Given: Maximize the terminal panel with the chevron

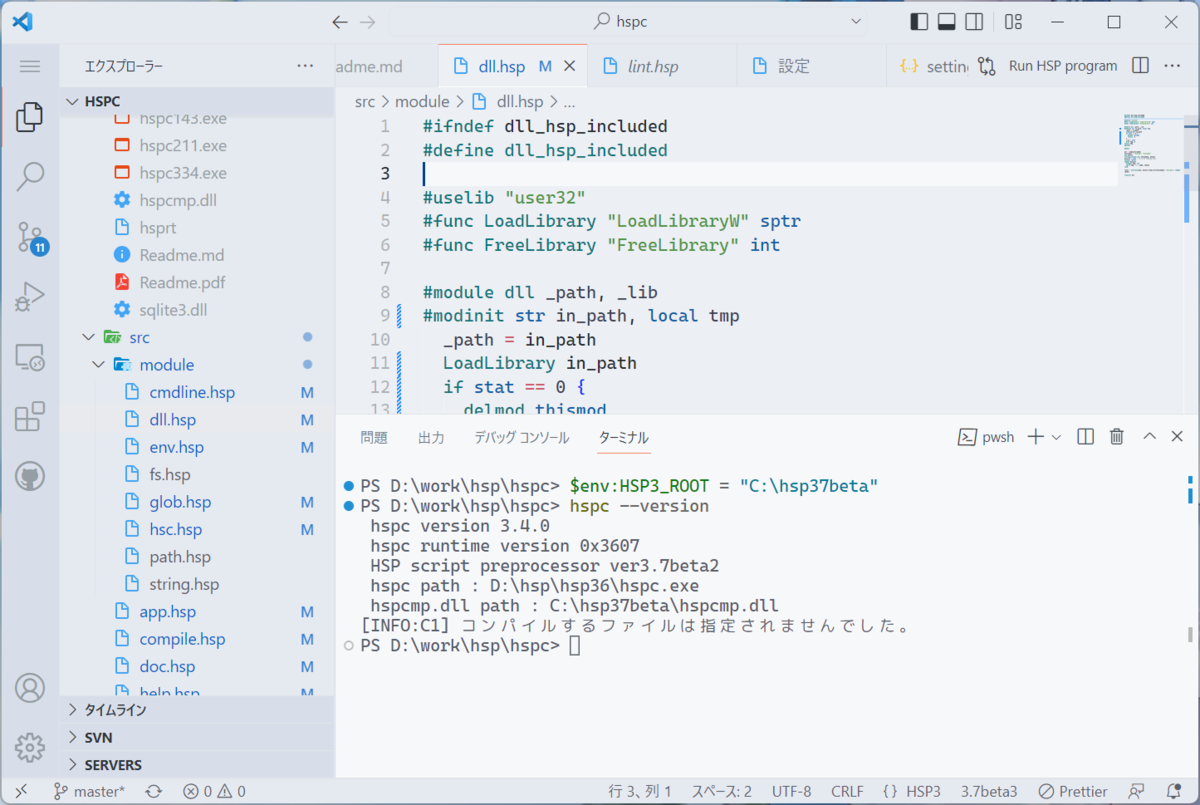Looking at the screenshot, I should [x=1149, y=436].
